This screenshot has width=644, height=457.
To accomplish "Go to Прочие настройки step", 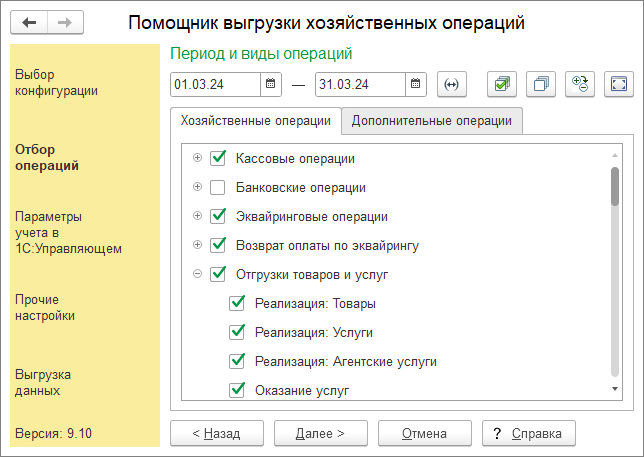I will [x=45, y=308].
